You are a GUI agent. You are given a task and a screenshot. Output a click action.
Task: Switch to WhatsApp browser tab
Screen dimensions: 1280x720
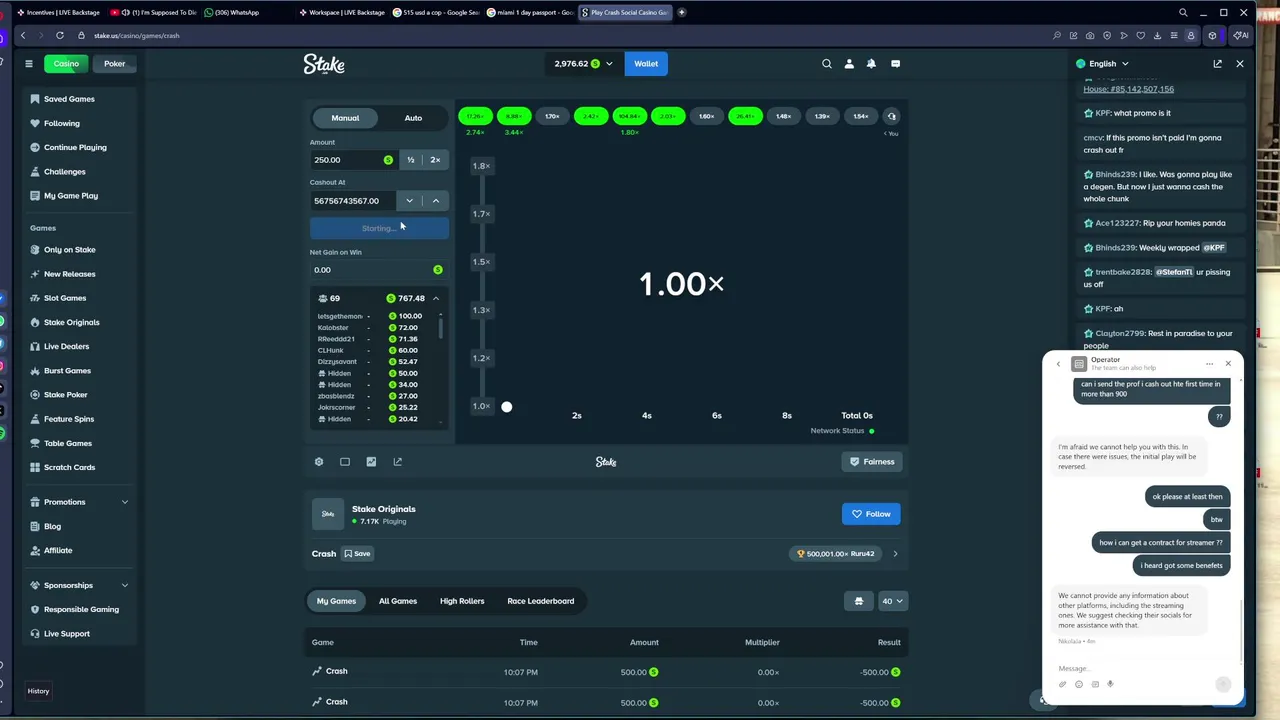(236, 12)
